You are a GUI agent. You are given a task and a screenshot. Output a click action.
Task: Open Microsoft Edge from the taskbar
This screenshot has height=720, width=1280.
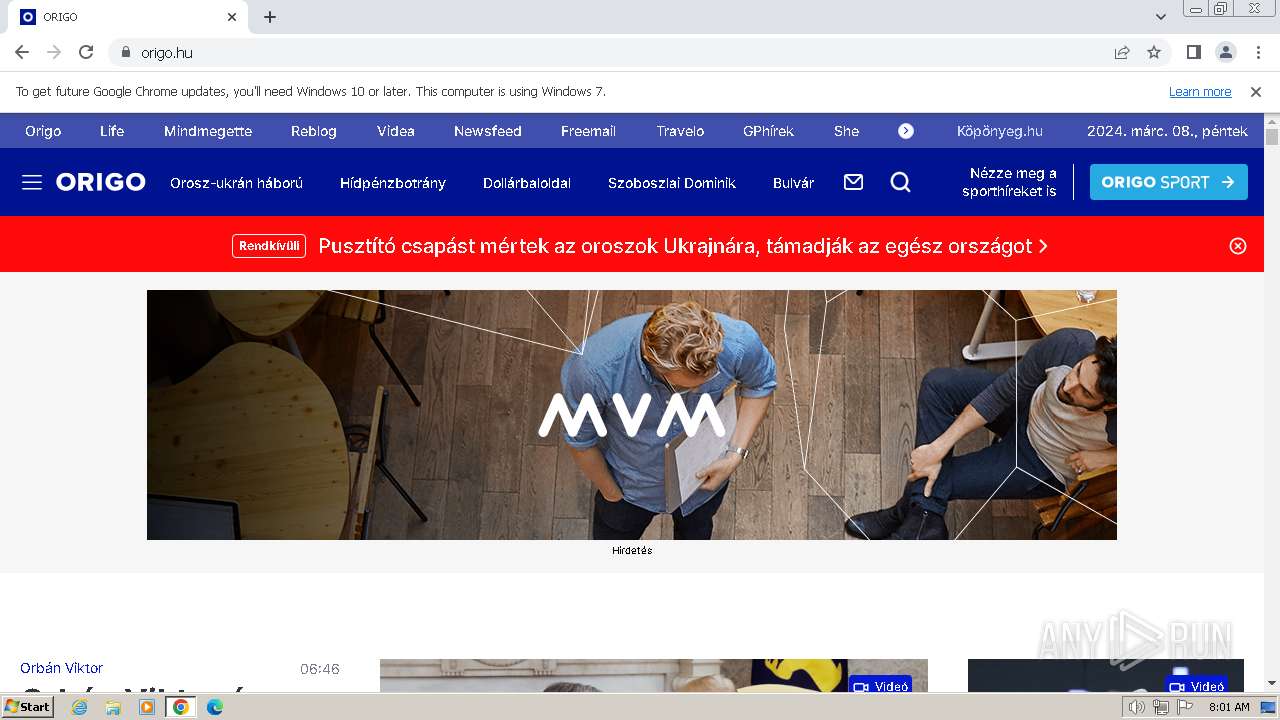[214, 707]
